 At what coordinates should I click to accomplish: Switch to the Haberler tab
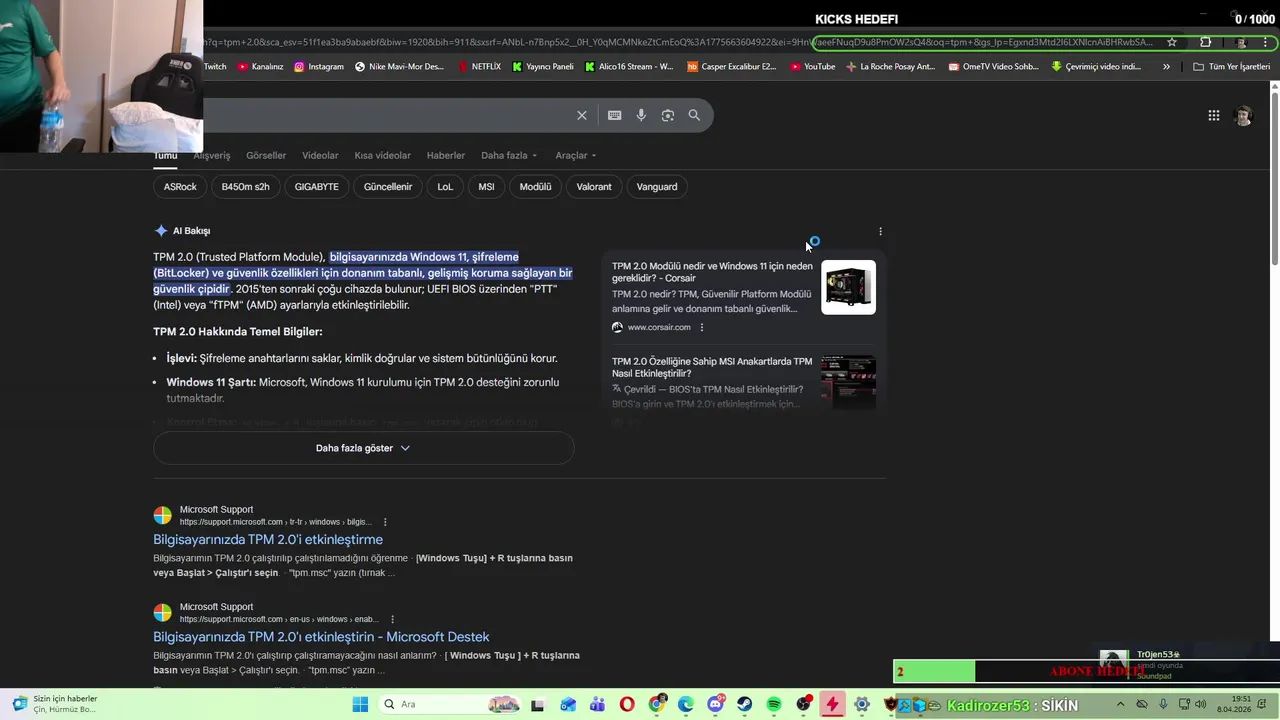coord(446,155)
